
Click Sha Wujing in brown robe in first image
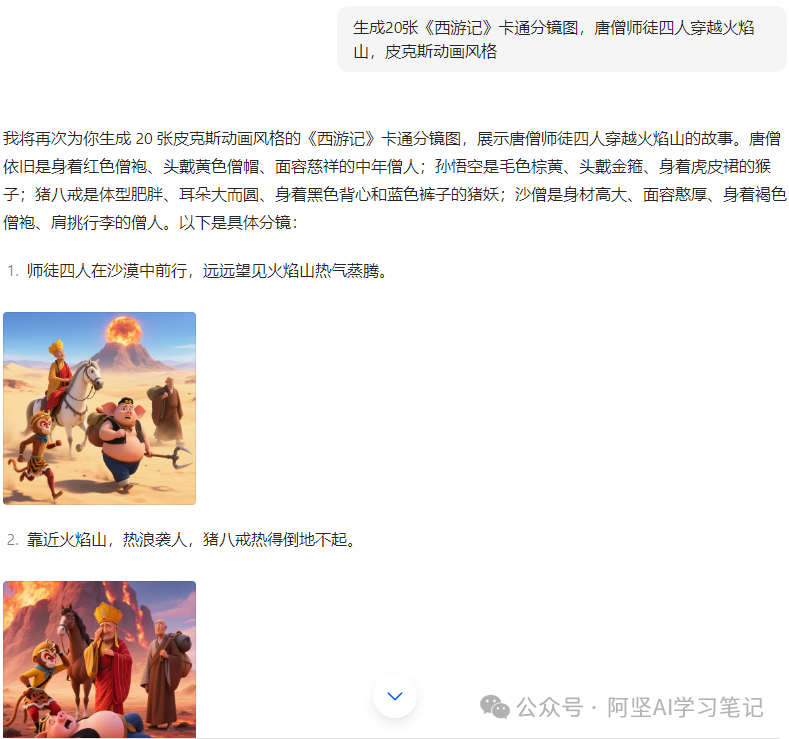168,408
